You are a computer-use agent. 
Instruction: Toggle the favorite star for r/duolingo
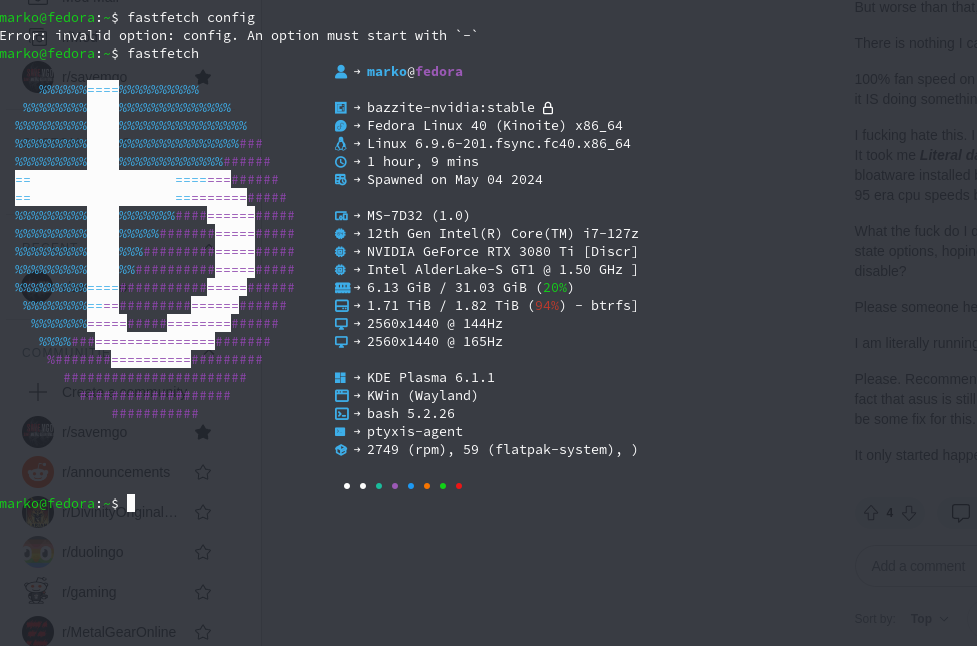click(x=203, y=552)
